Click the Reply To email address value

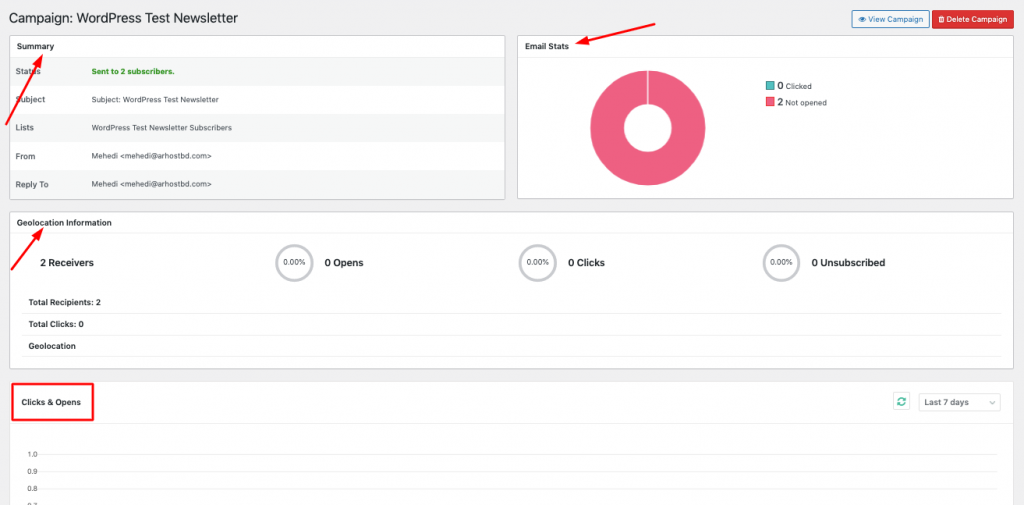pyautogui.click(x=152, y=184)
